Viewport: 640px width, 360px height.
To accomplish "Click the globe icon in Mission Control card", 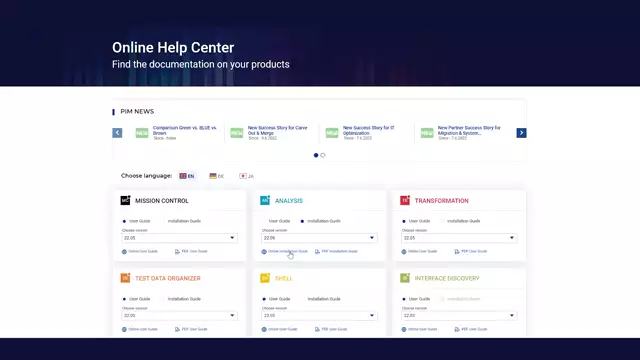I will tap(124, 251).
